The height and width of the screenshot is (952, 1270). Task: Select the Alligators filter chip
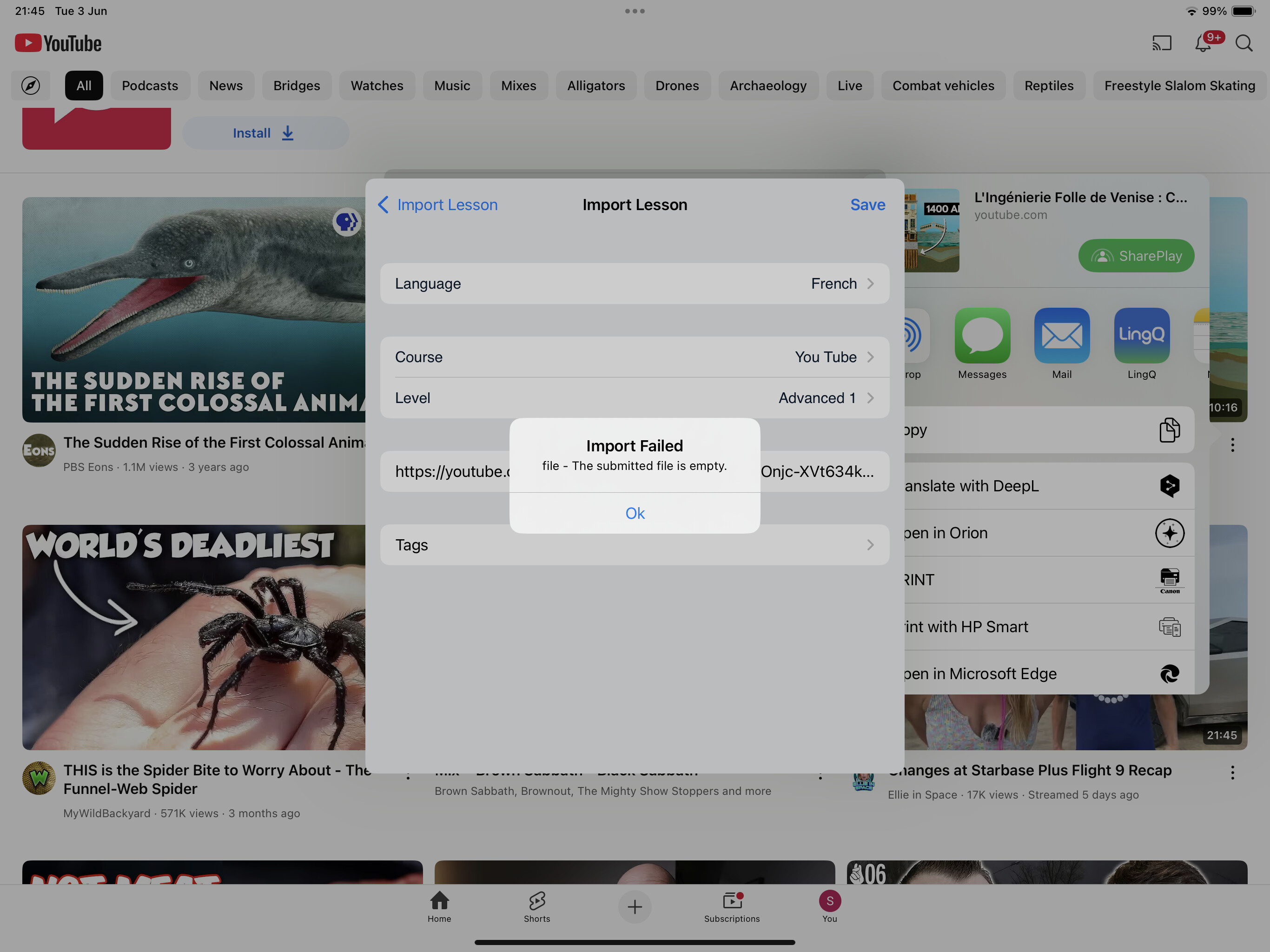coord(596,86)
